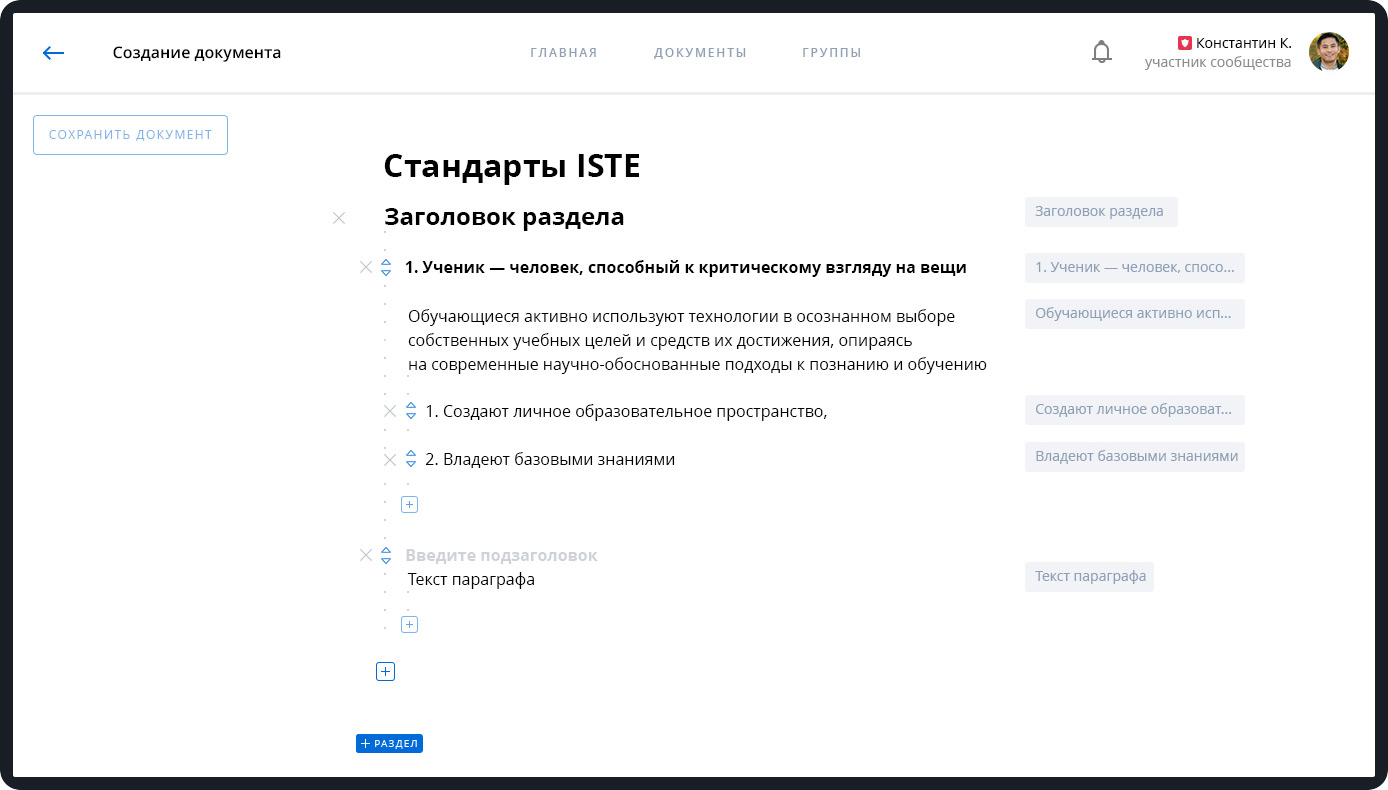Click the 'Создание документа' page title
The width and height of the screenshot is (1388, 790).
197,53
